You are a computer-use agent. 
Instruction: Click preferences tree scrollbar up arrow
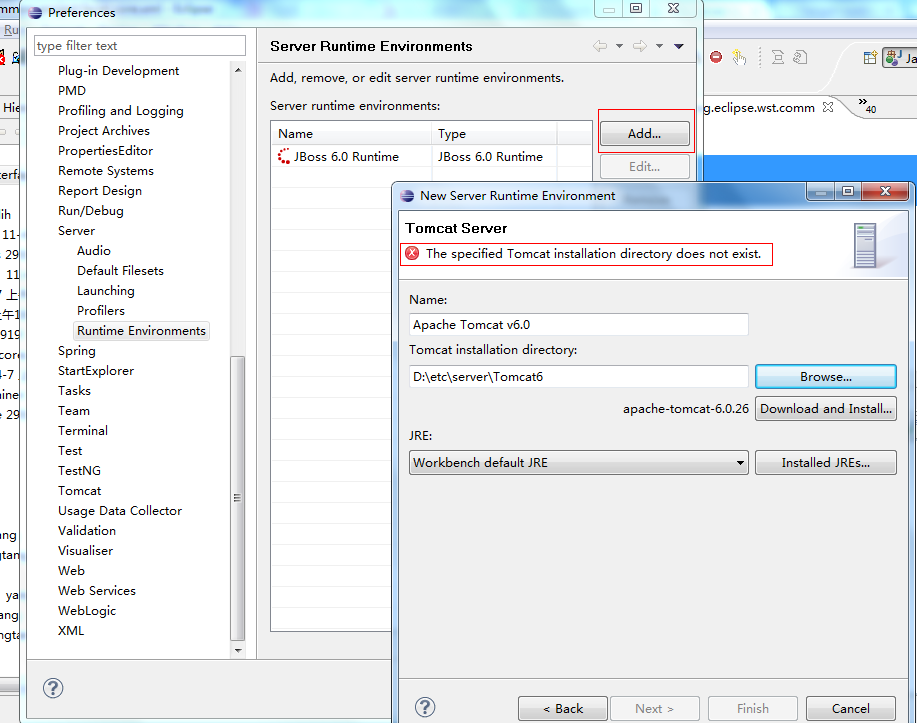237,70
